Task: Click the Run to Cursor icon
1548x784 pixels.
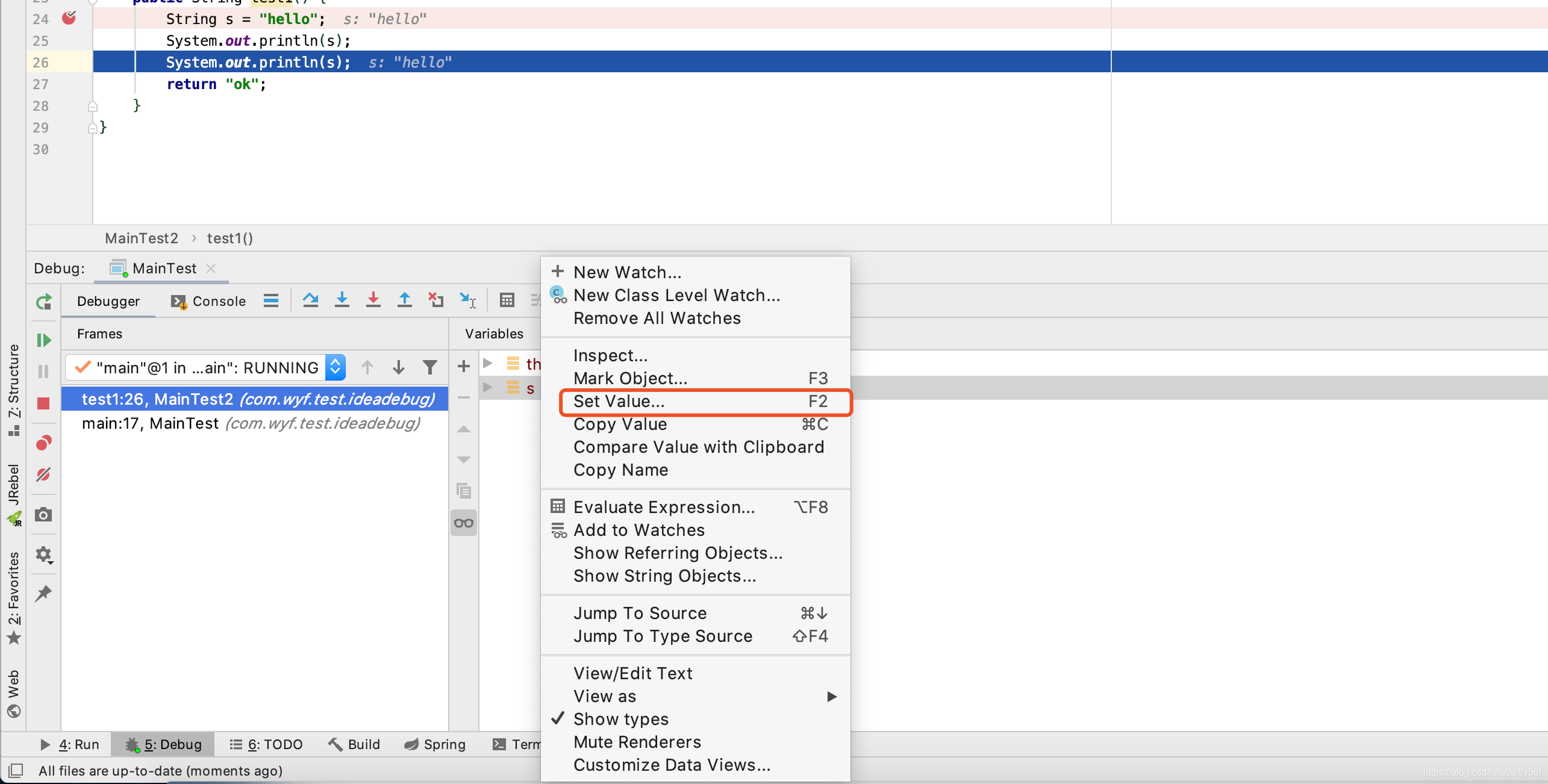Action: pyautogui.click(x=467, y=300)
